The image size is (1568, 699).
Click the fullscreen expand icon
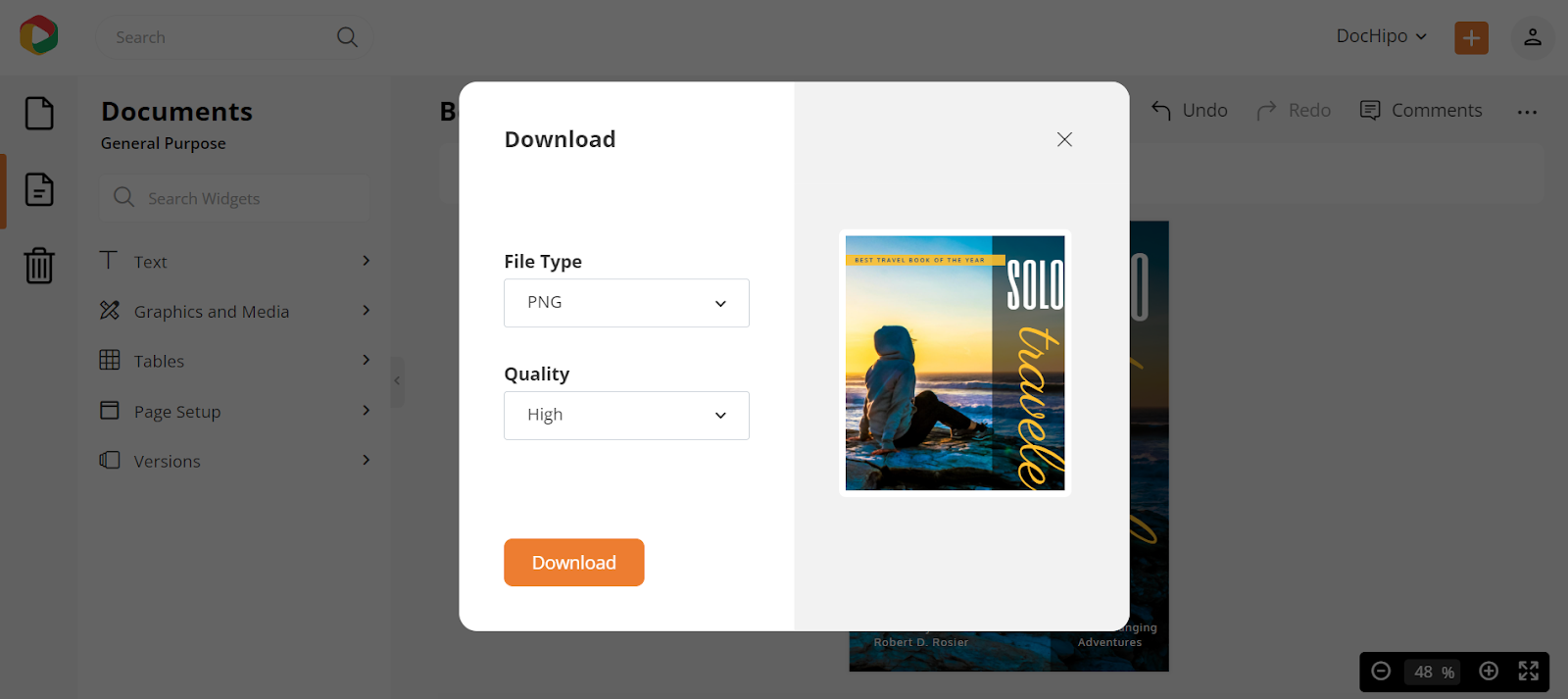coord(1529,672)
